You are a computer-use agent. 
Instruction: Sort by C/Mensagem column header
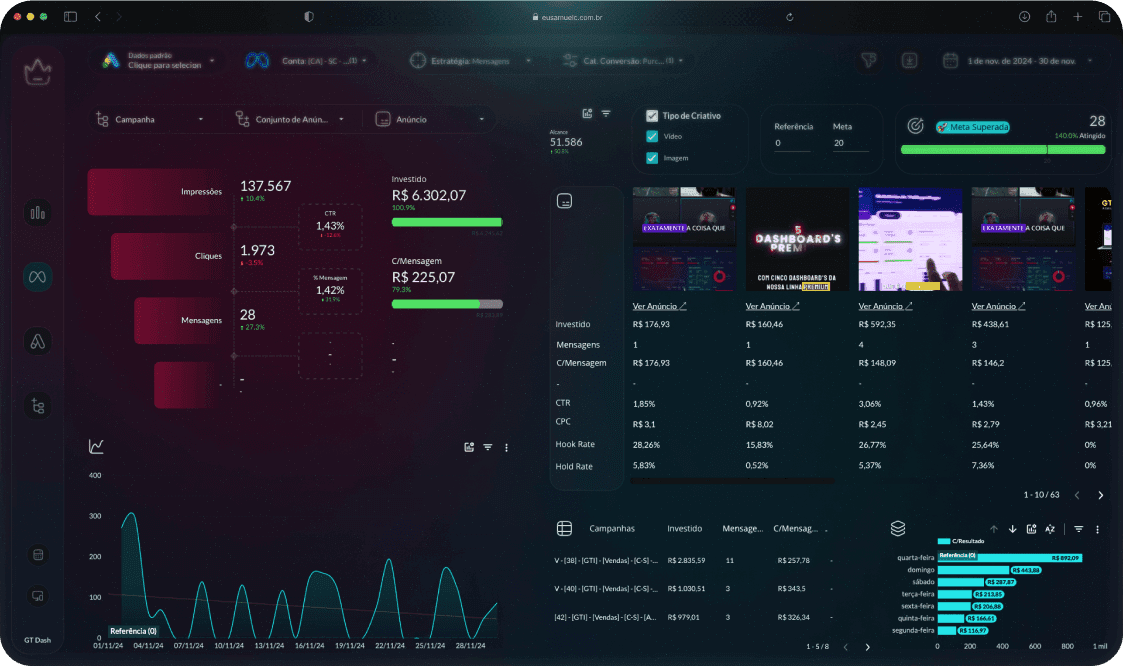click(x=796, y=529)
